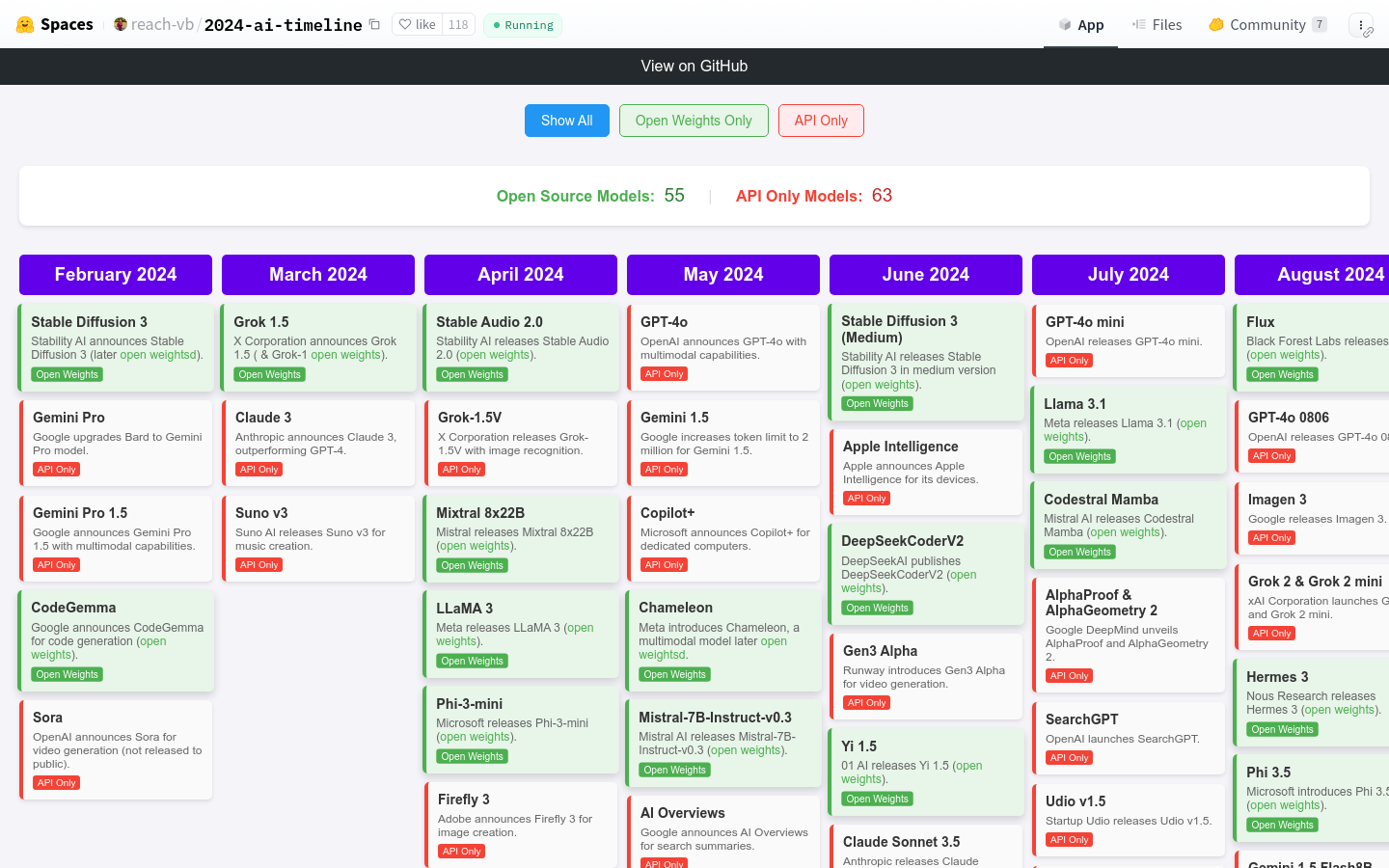This screenshot has width=1389, height=868.
Task: Open the Community tab
Action: click(1267, 24)
